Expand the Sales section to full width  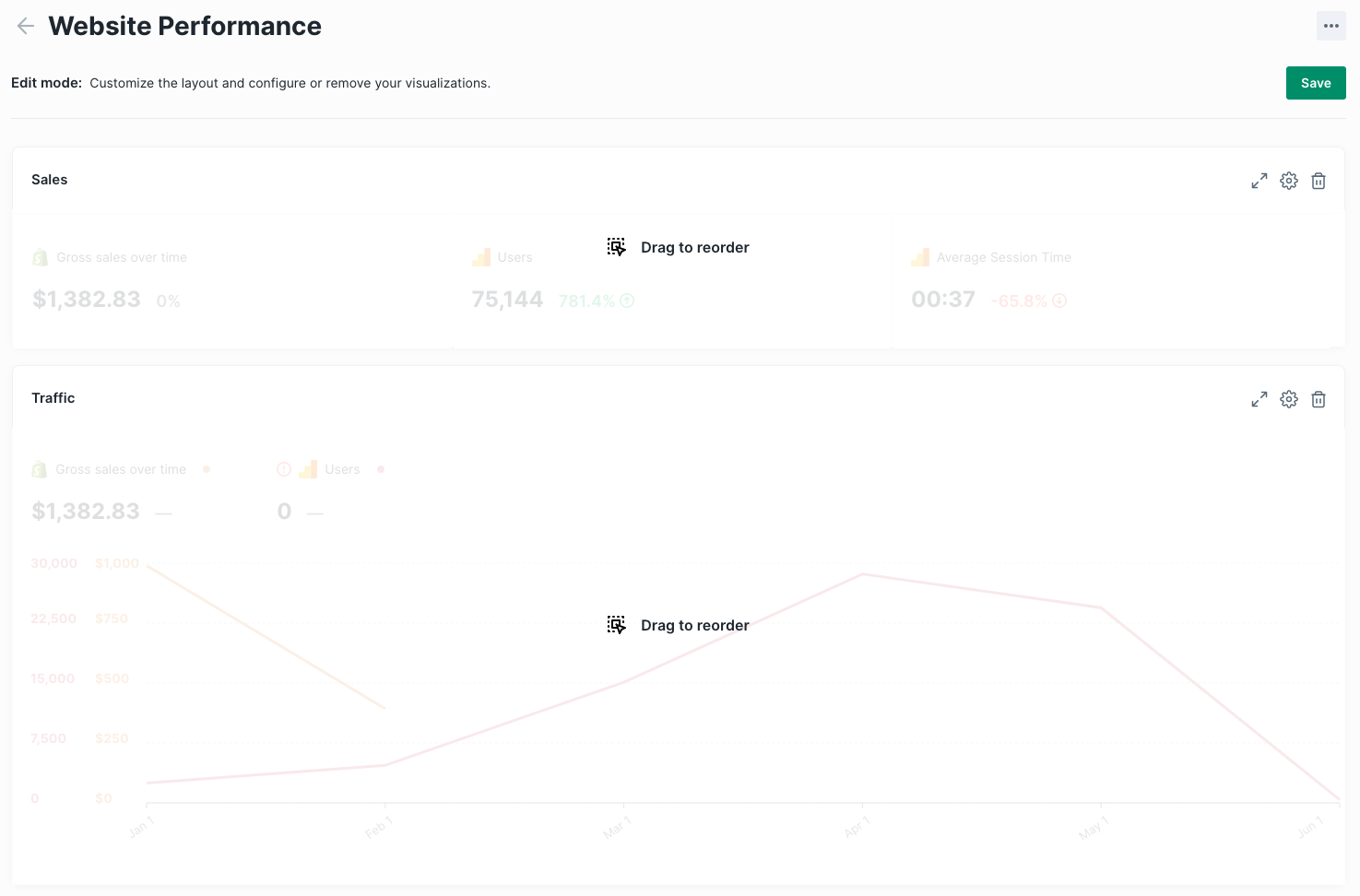(x=1259, y=181)
